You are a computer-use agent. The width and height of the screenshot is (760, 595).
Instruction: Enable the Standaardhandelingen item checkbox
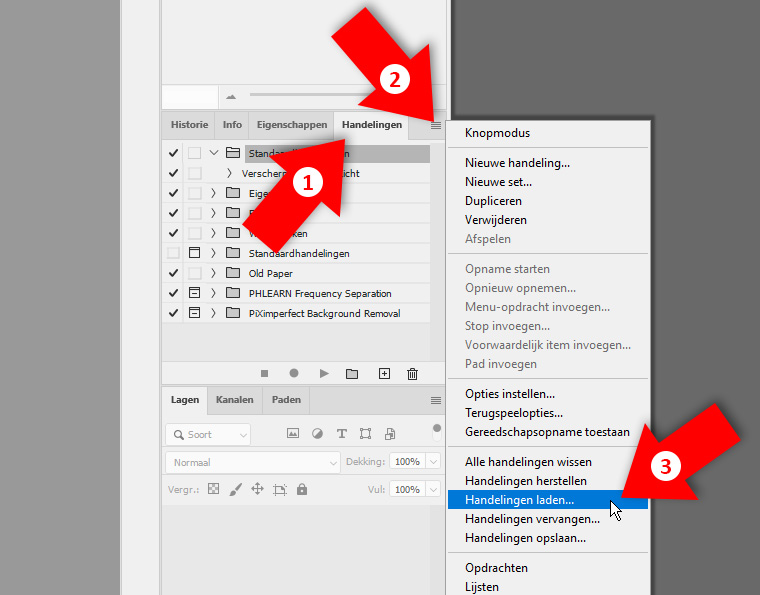(174, 253)
